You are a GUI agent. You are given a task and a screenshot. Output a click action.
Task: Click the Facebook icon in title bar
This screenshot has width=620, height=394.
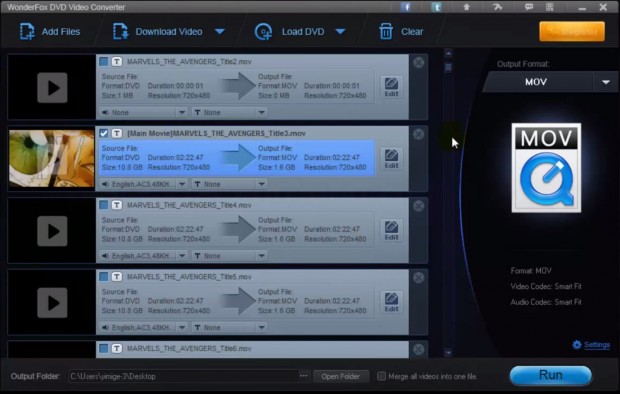click(406, 7)
